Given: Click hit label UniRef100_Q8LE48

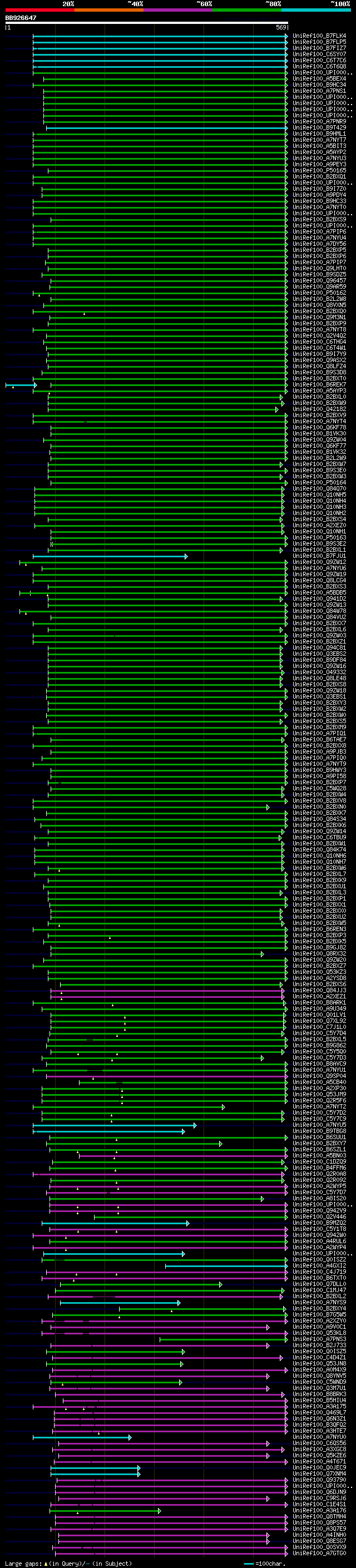Looking at the screenshot, I should (x=319, y=679).
